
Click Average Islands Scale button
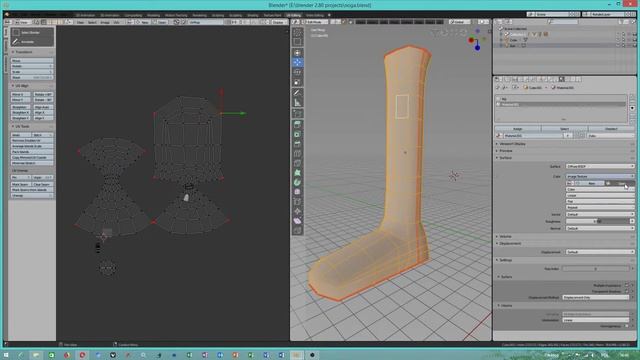[x=32, y=146]
